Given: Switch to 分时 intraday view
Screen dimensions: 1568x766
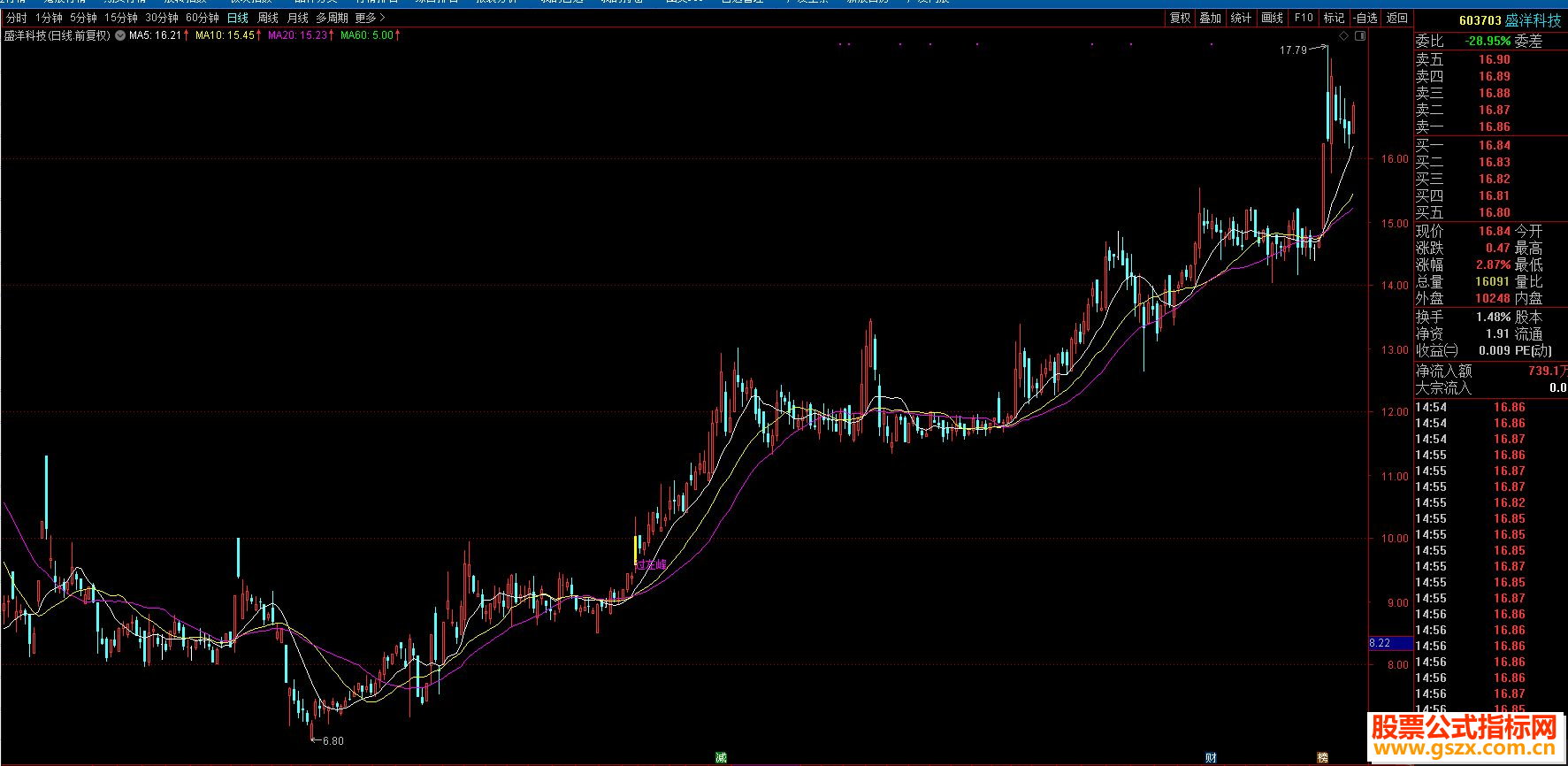Looking at the screenshot, I should [17, 18].
